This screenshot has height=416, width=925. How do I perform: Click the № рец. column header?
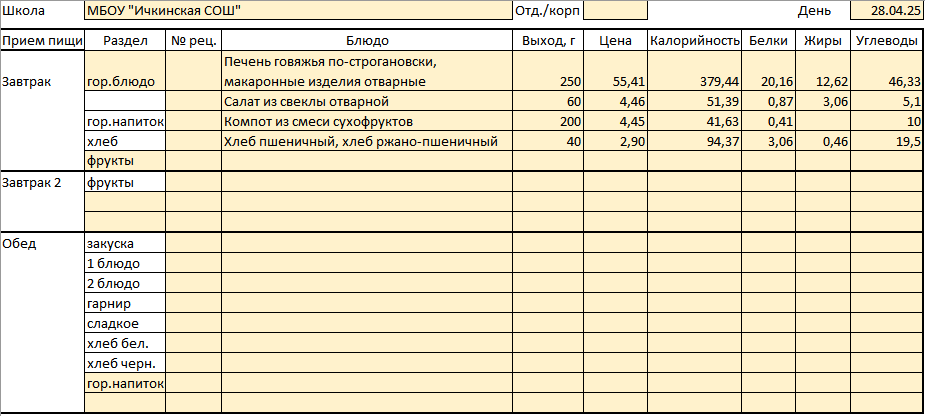tap(193, 41)
